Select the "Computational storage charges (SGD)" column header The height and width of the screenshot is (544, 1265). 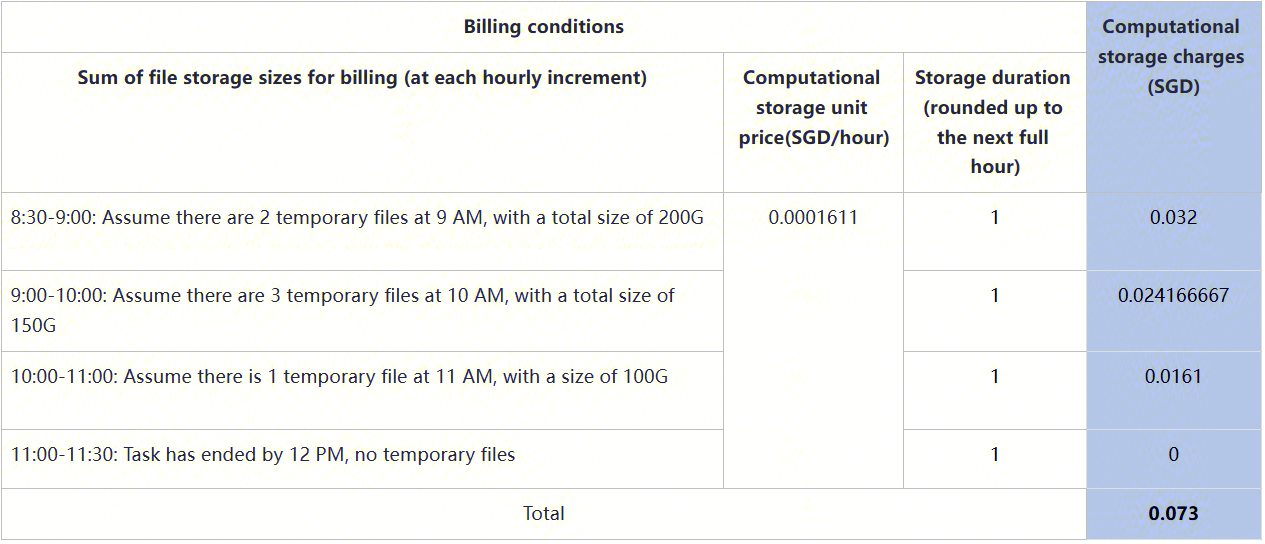click(1172, 57)
